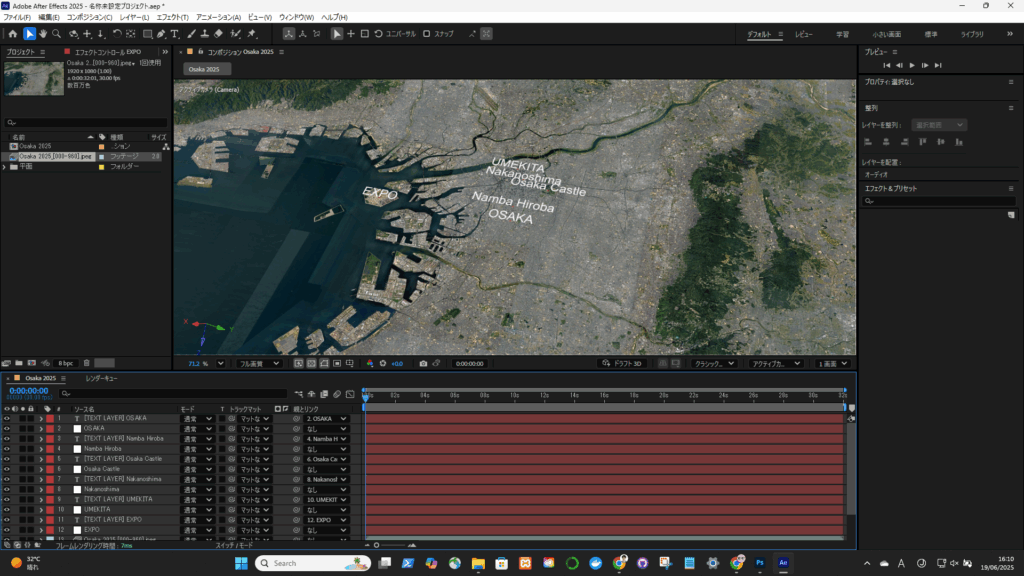Image resolution: width=1024 pixels, height=576 pixels.
Task: Open parent link dropdown for UMEKITA layer
Action: click(x=326, y=511)
